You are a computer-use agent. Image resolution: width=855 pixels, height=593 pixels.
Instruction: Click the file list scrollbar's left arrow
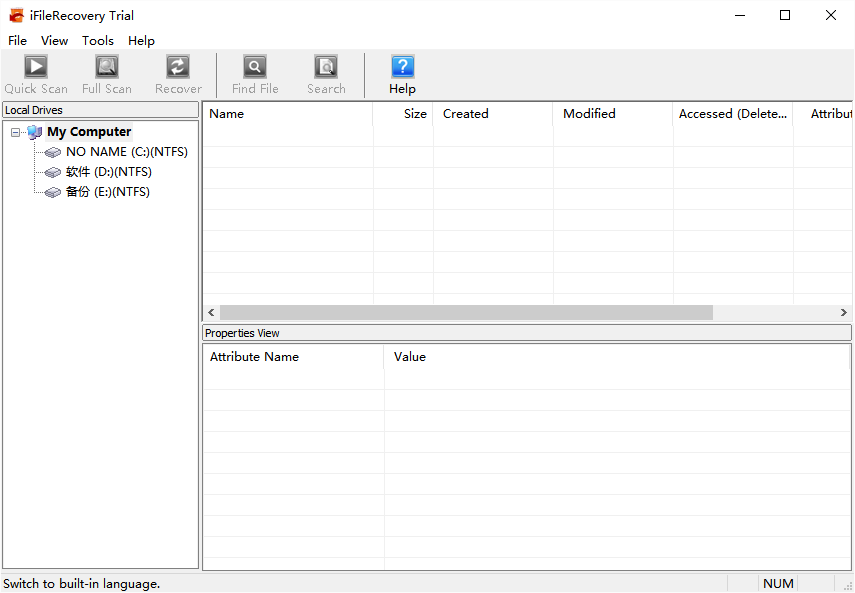click(212, 313)
